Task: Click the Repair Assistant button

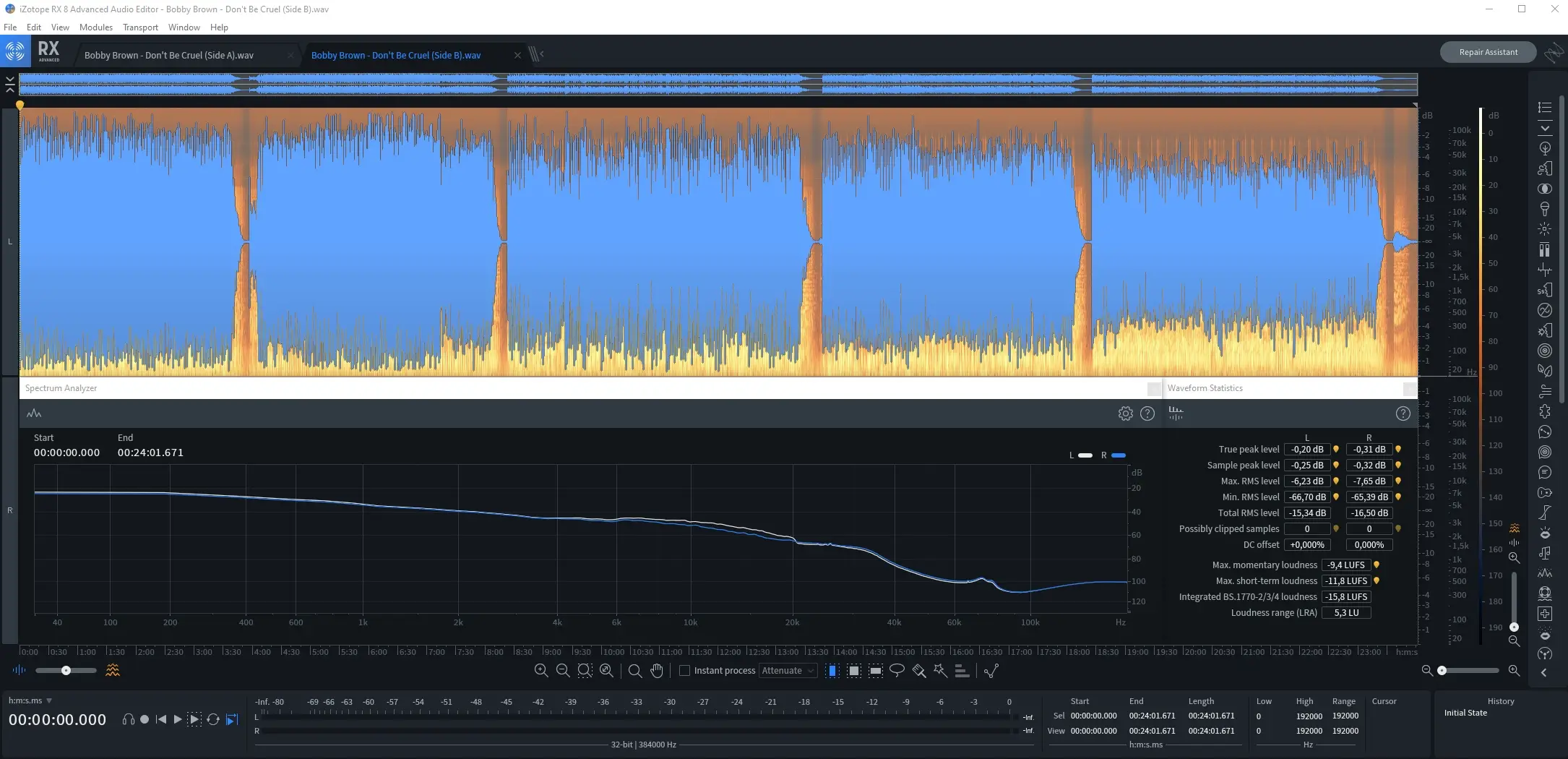Action: click(1488, 52)
